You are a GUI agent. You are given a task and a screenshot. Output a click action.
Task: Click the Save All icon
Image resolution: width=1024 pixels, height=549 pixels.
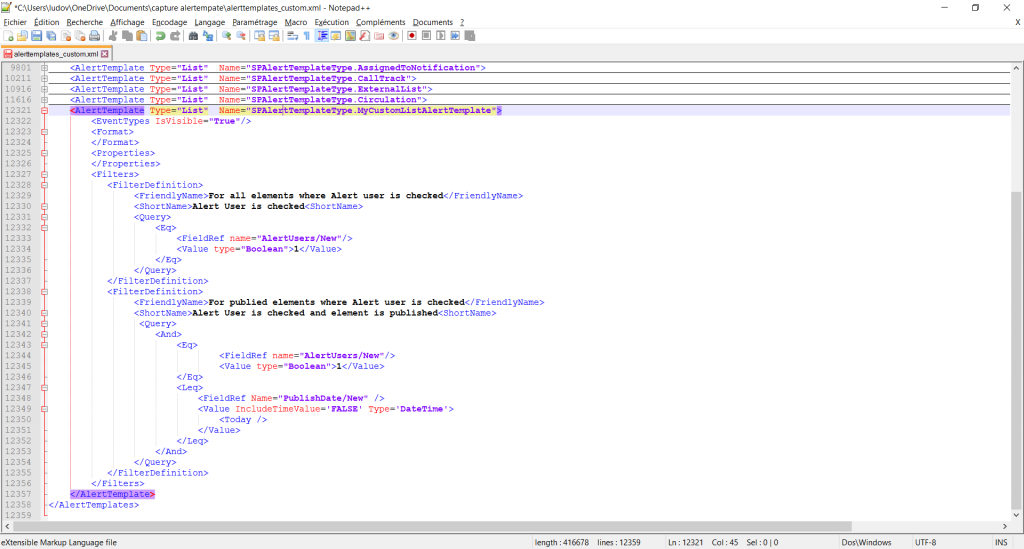pos(51,36)
